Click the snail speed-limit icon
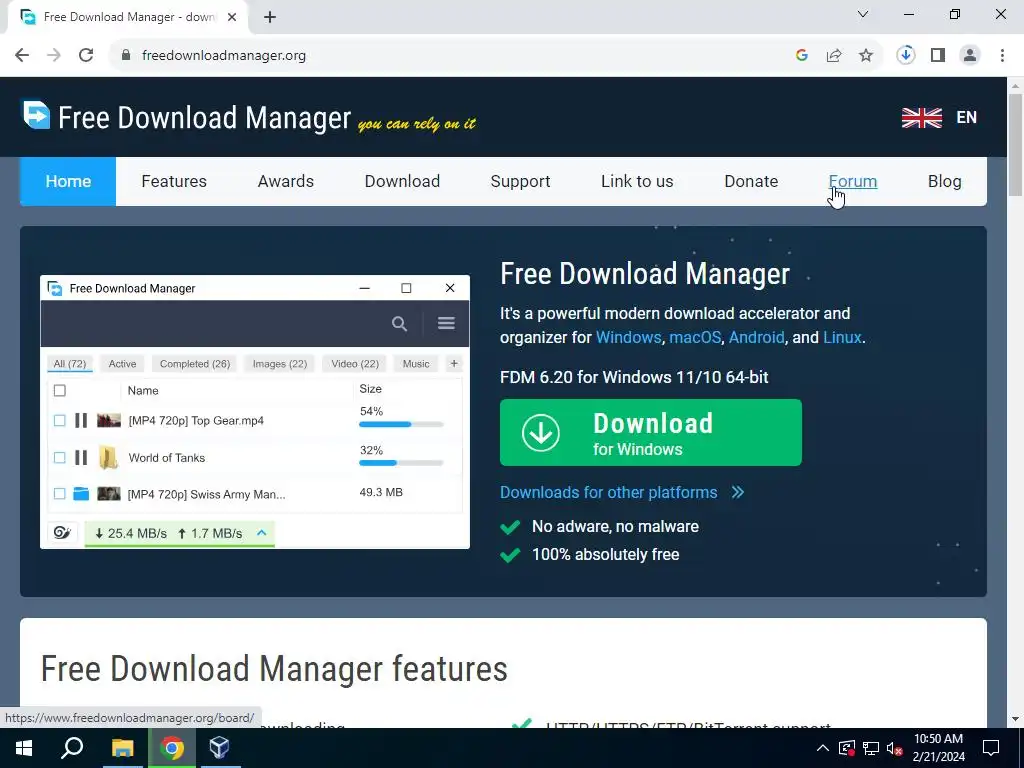This screenshot has width=1024, height=768. pos(62,533)
